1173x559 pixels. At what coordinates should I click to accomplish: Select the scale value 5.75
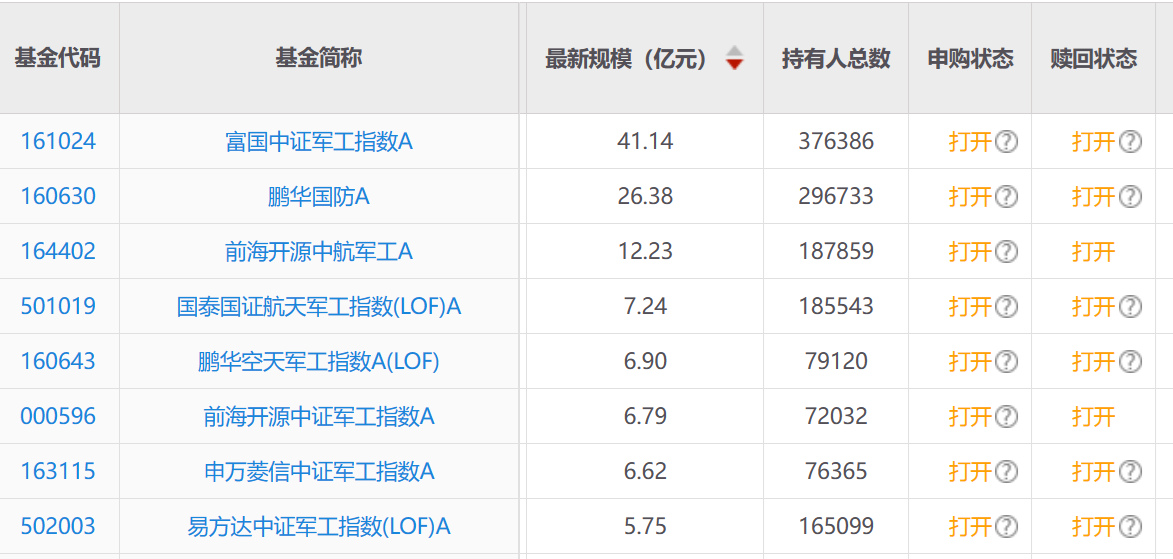646,527
